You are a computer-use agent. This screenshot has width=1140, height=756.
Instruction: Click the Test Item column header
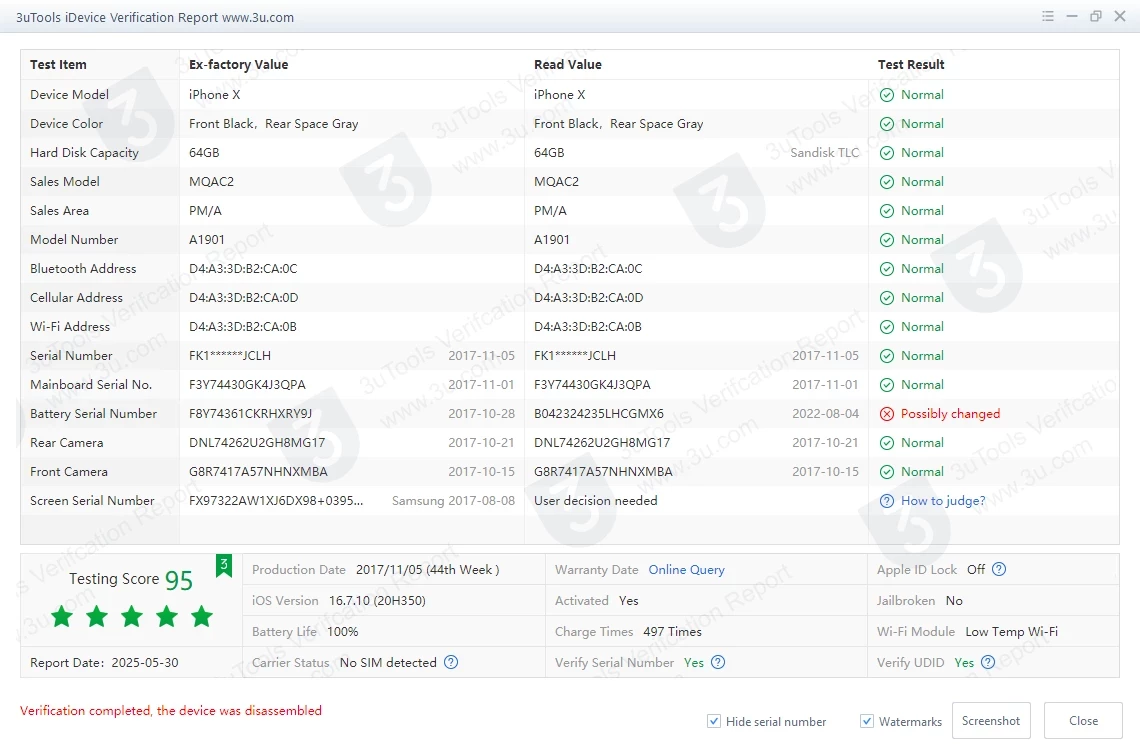(x=58, y=65)
